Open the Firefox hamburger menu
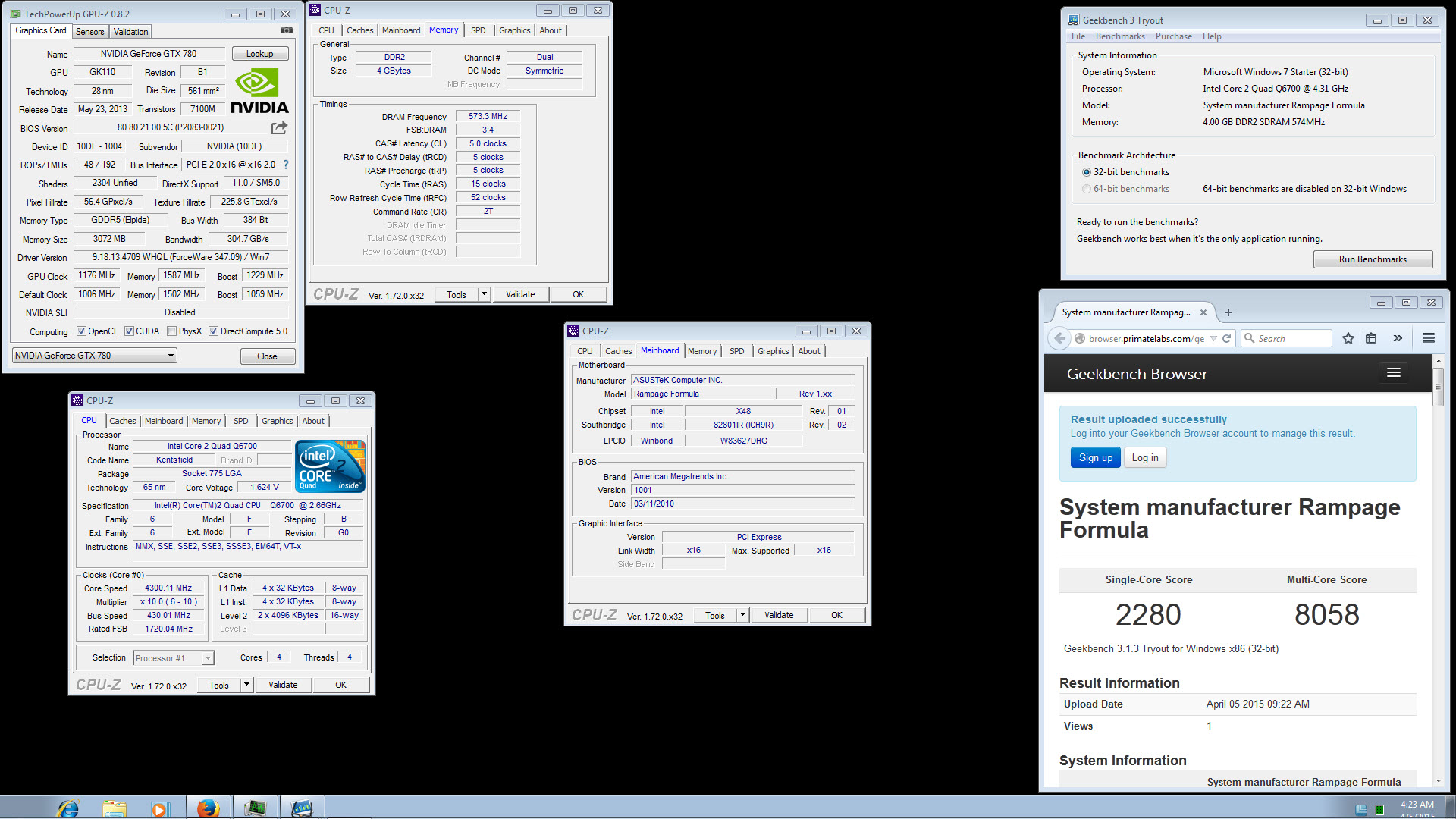The width and height of the screenshot is (1456, 819). pos(1429,338)
